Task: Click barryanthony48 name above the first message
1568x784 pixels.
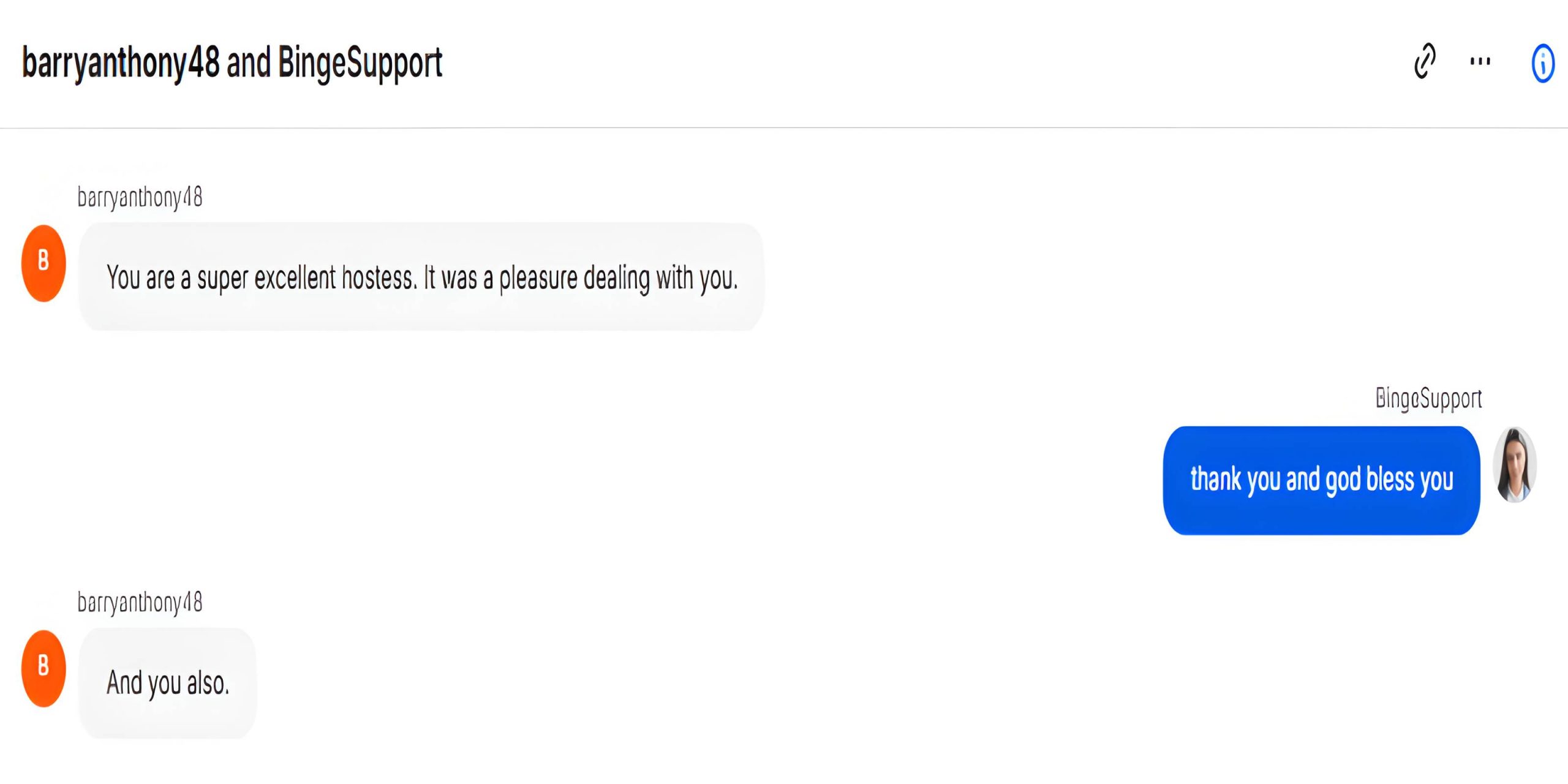Action: click(x=140, y=197)
